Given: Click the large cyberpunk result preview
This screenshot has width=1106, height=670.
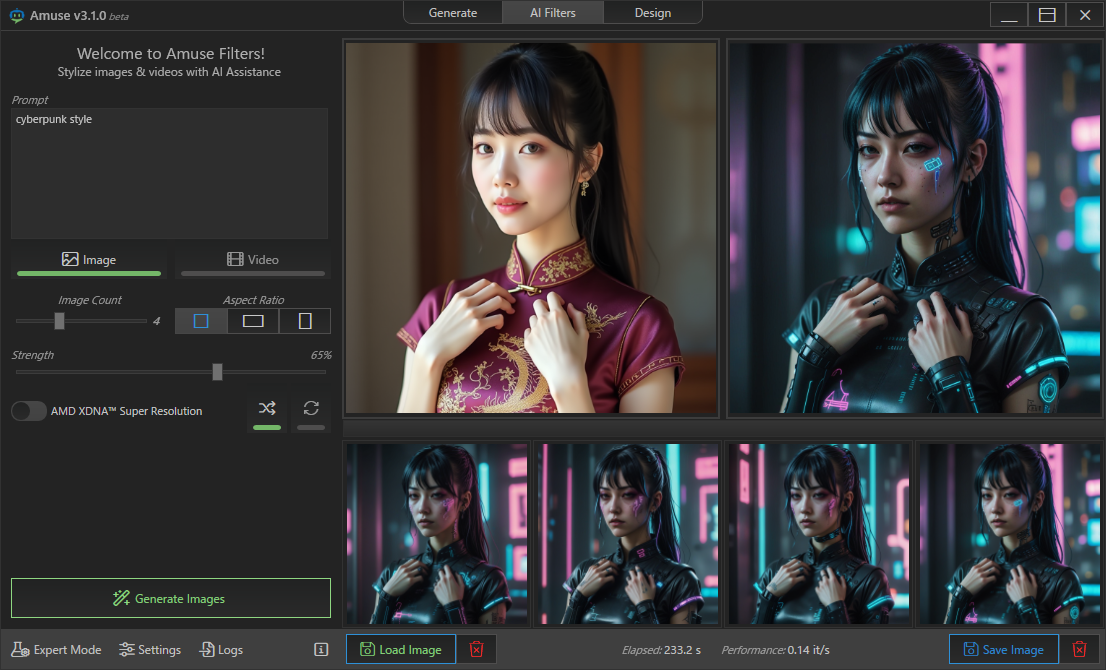Looking at the screenshot, I should click(914, 228).
